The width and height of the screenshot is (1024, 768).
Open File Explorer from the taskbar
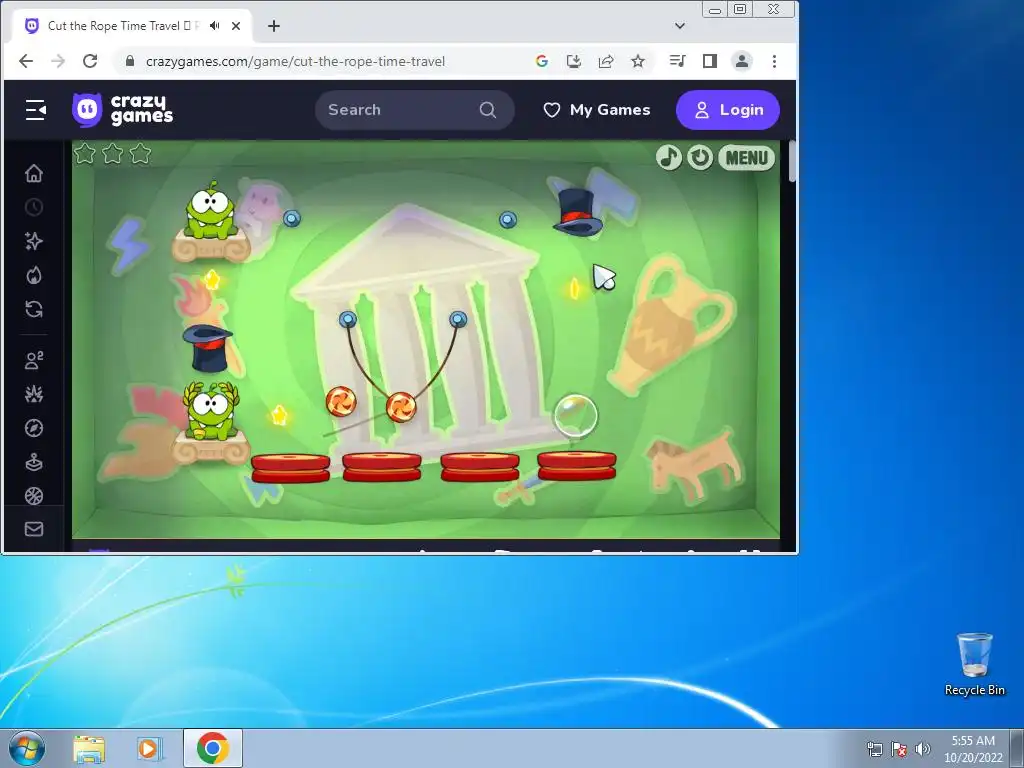point(89,748)
